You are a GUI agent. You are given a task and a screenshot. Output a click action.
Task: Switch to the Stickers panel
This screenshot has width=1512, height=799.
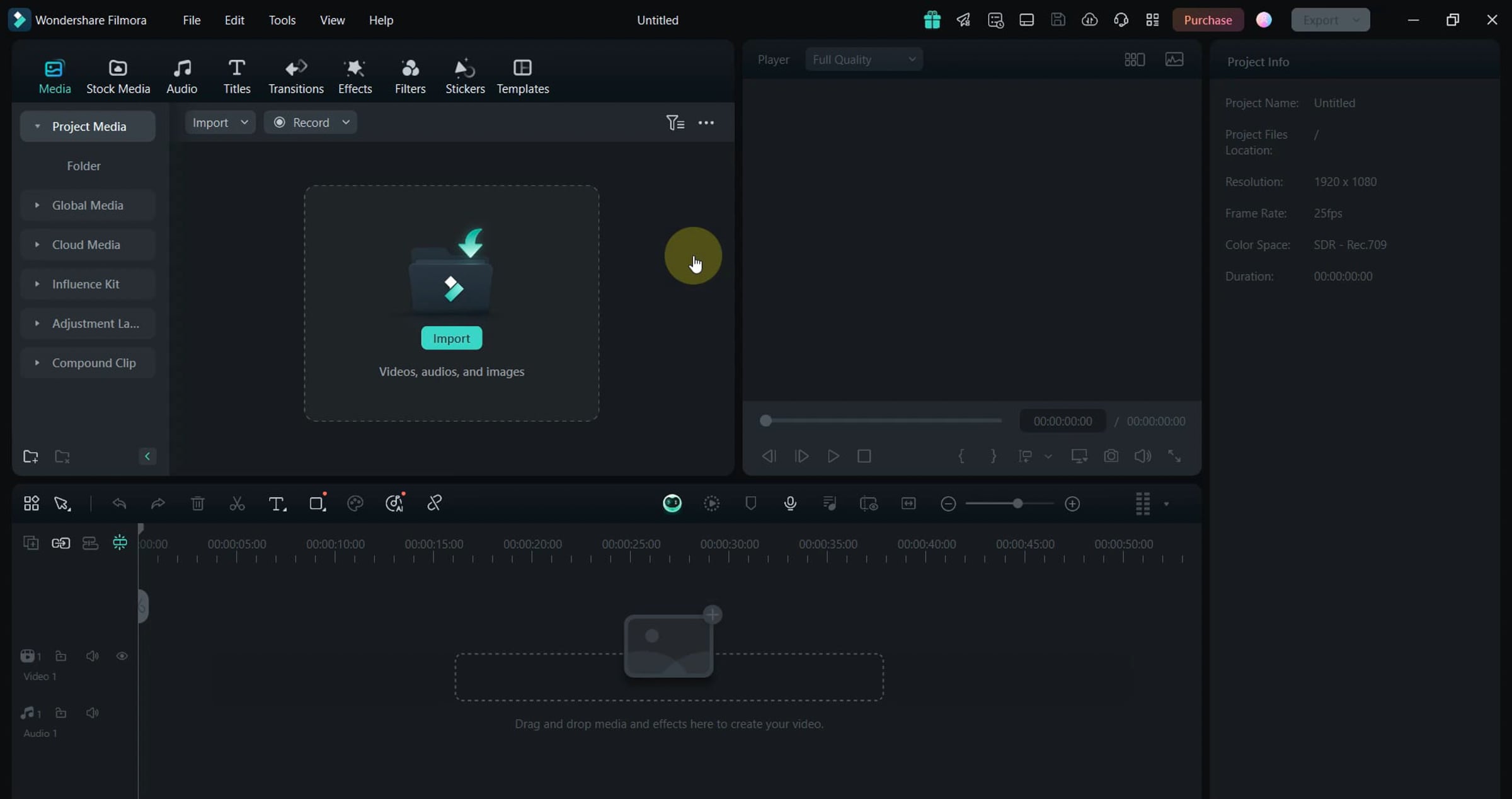pos(465,74)
